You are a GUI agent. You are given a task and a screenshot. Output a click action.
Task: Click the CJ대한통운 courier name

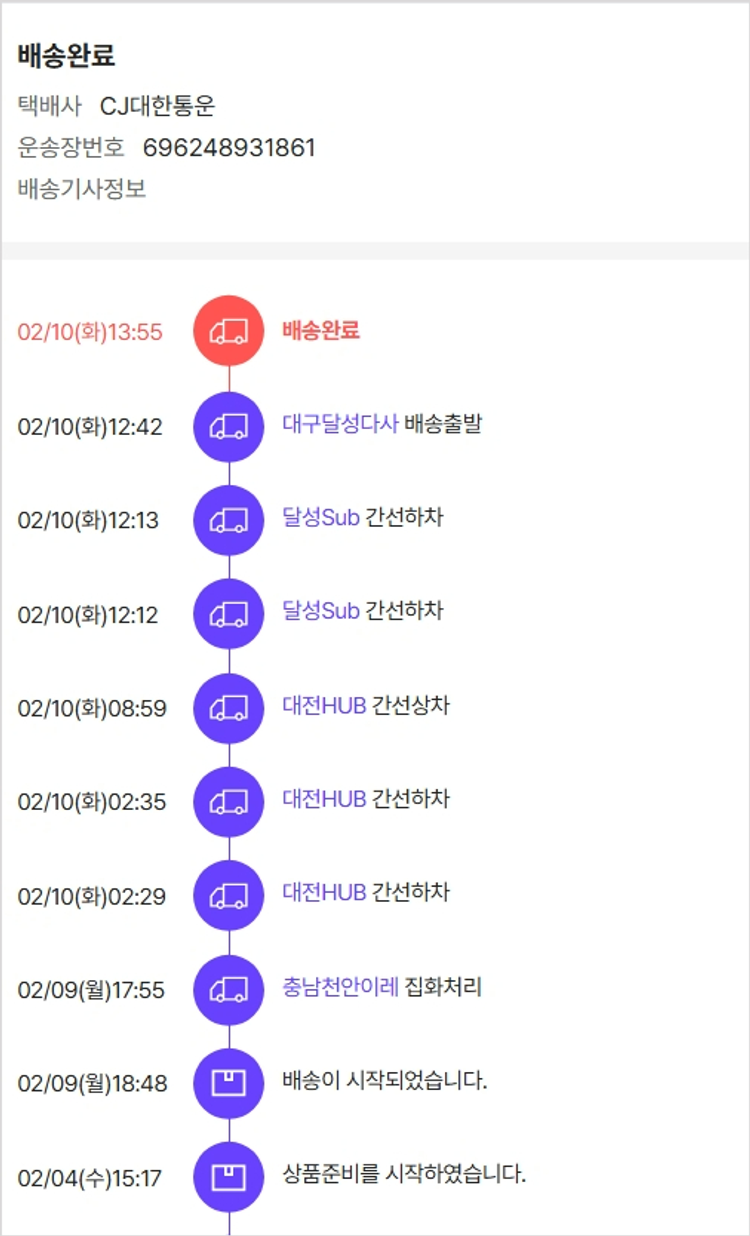[158, 106]
